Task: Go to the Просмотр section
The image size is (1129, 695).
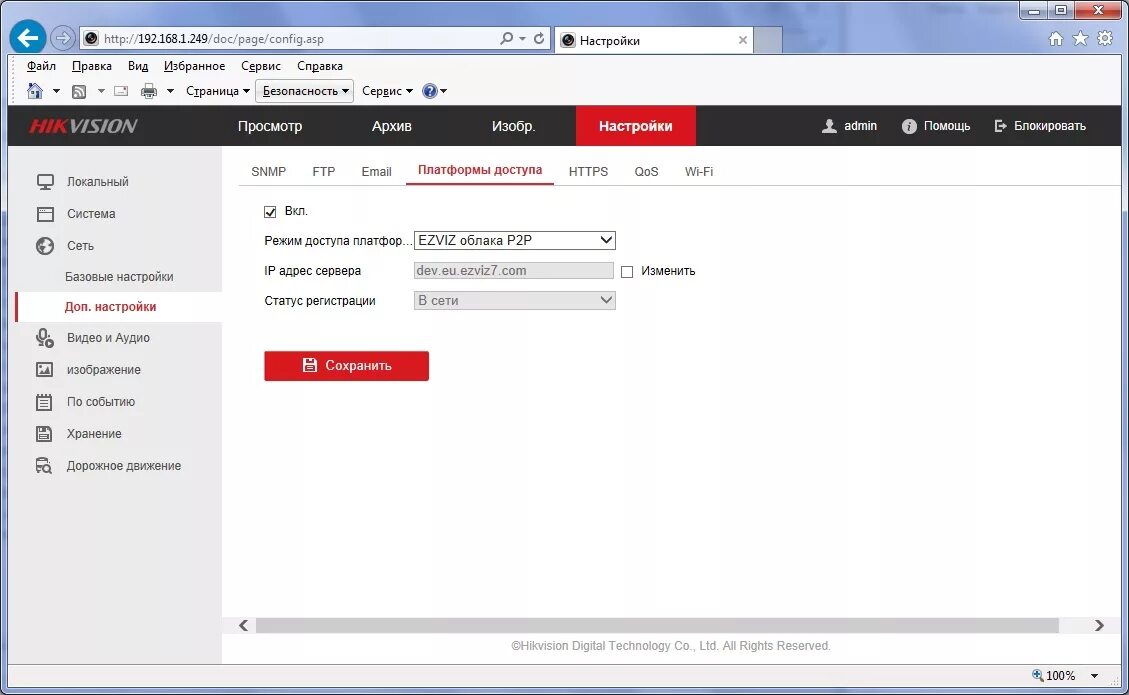Action: tap(270, 126)
